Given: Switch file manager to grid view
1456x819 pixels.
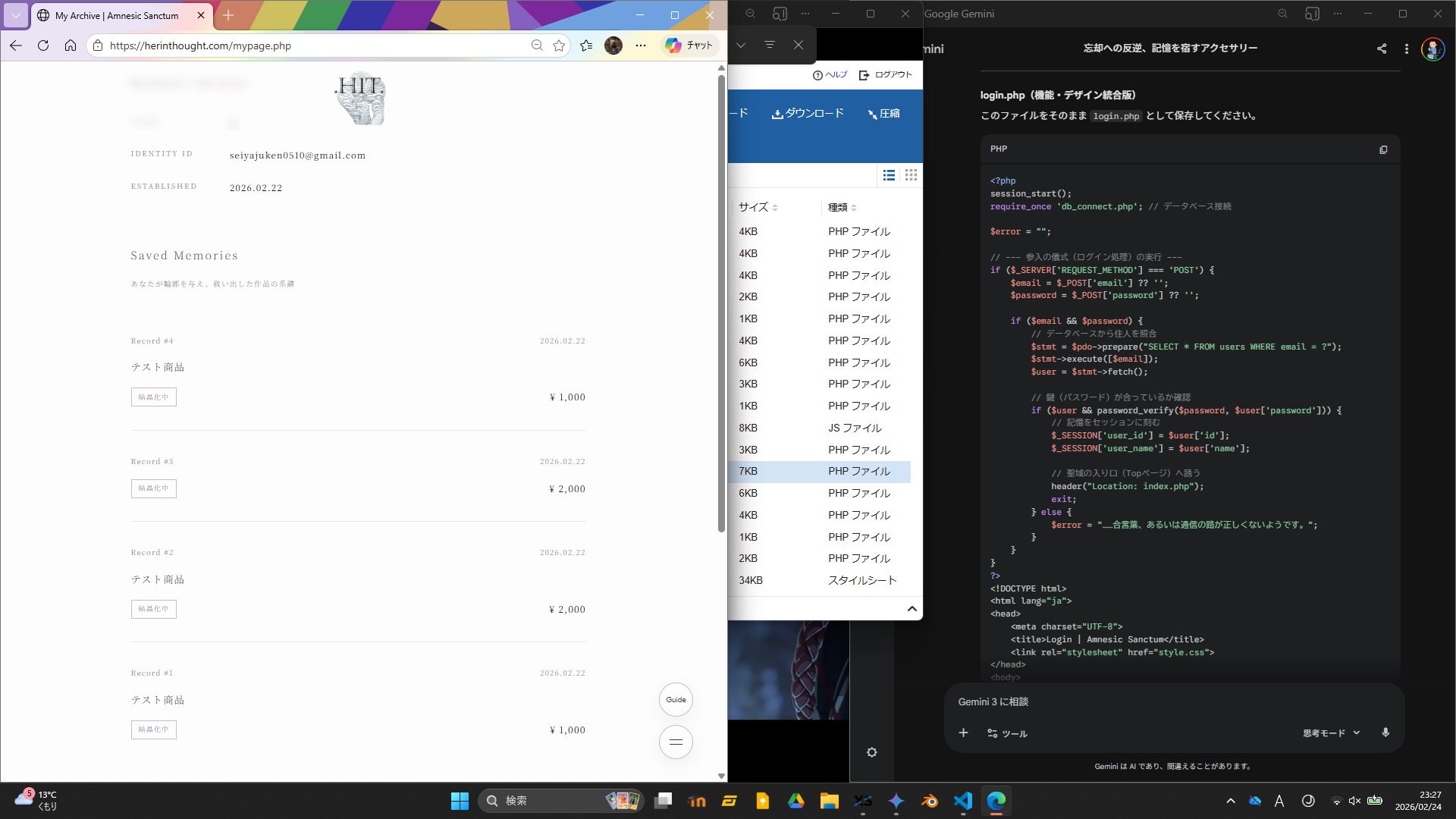Looking at the screenshot, I should [911, 175].
